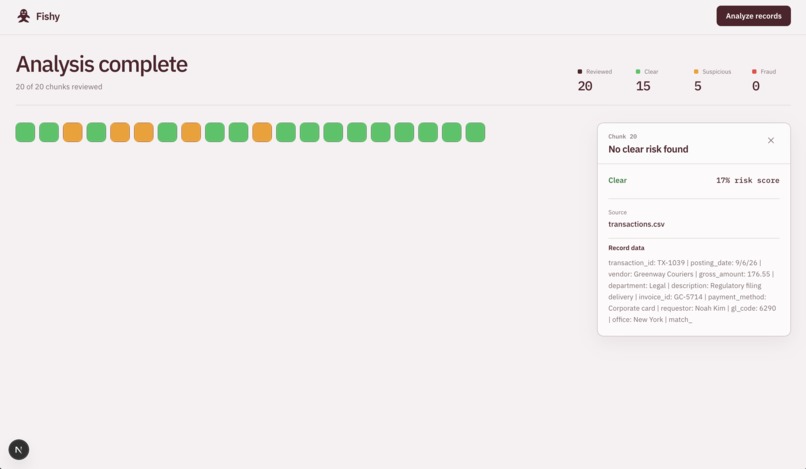Click the transactions.csv source name
Image resolution: width=806 pixels, height=469 pixels.
point(636,224)
